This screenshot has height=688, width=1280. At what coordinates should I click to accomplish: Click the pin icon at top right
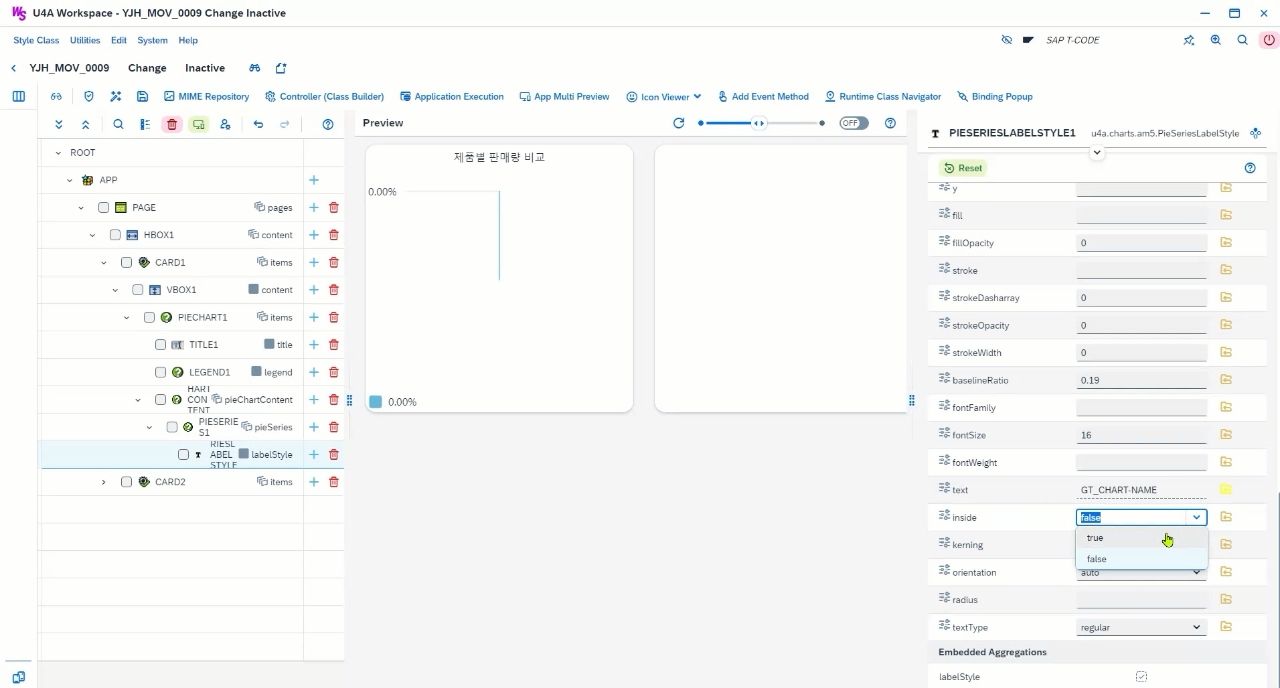pyautogui.click(x=1189, y=40)
